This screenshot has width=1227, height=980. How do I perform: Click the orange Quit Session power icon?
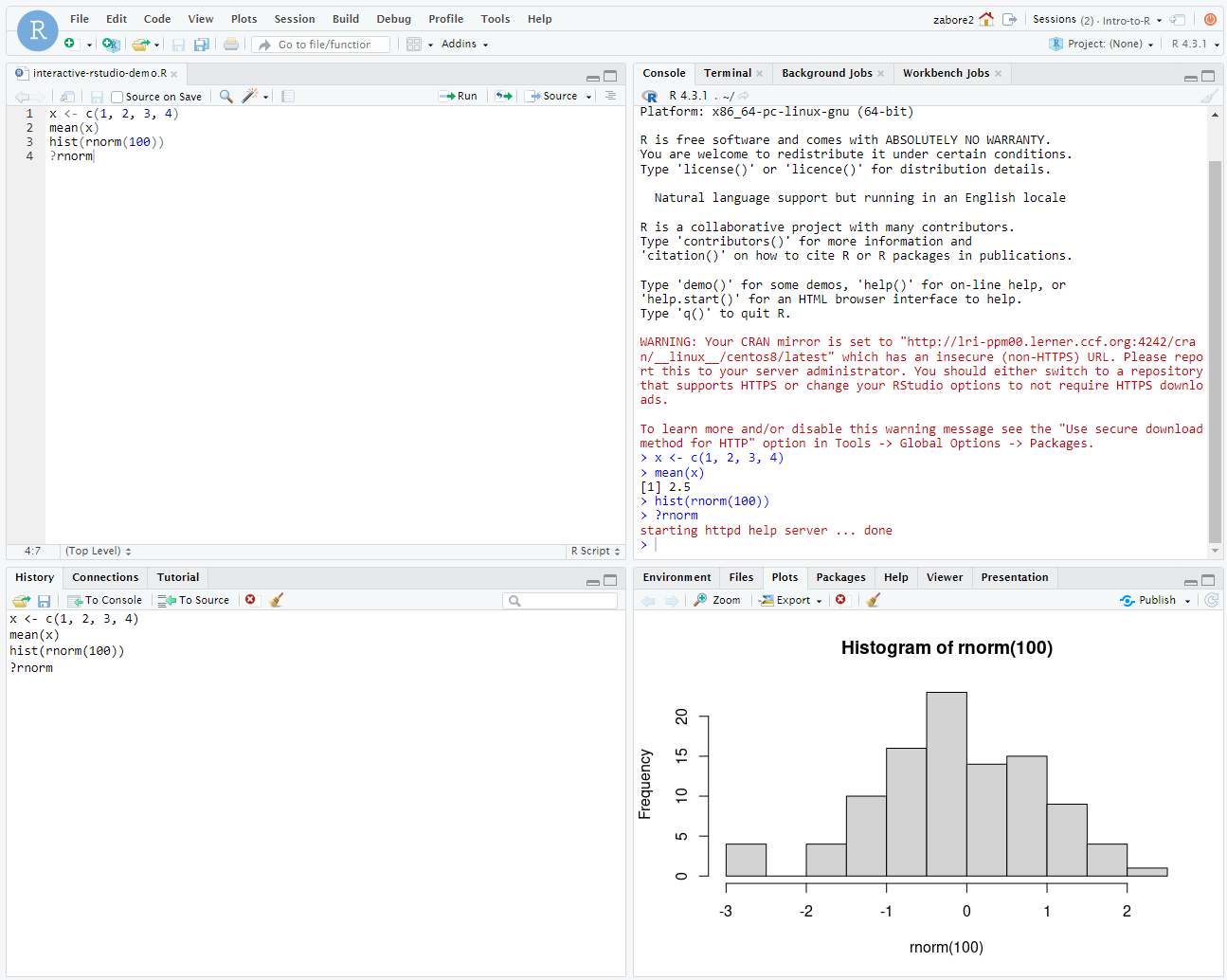point(1210,19)
